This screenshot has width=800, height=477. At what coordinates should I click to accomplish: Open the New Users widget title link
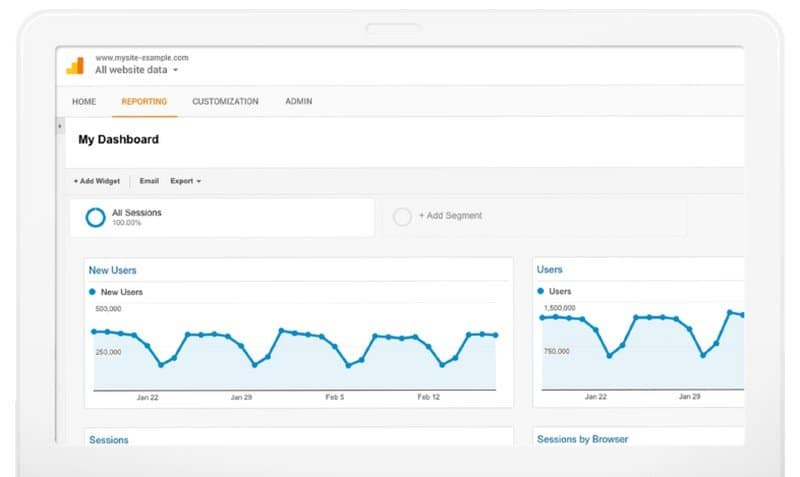pyautogui.click(x=112, y=270)
